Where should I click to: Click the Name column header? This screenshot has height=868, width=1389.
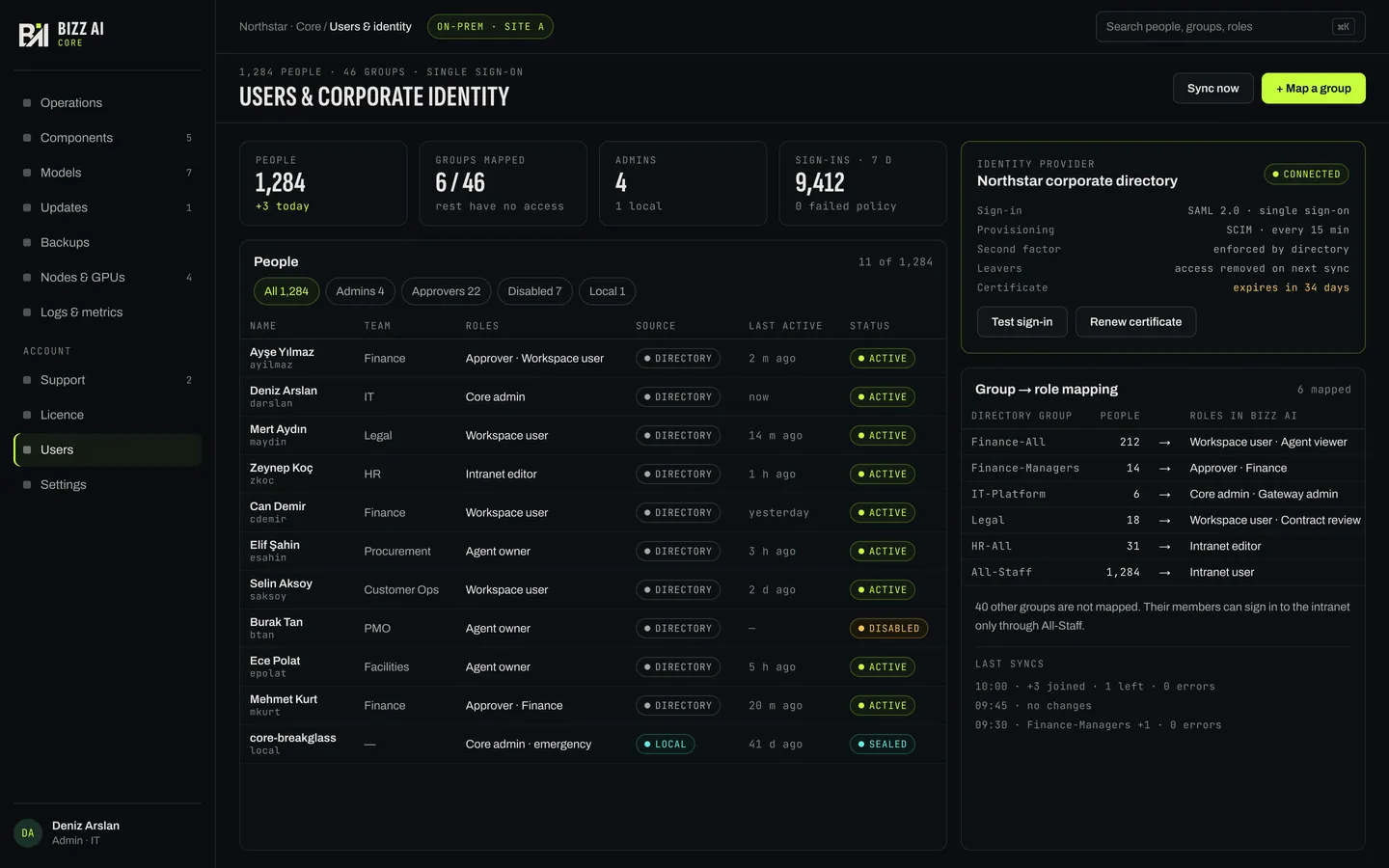click(263, 326)
